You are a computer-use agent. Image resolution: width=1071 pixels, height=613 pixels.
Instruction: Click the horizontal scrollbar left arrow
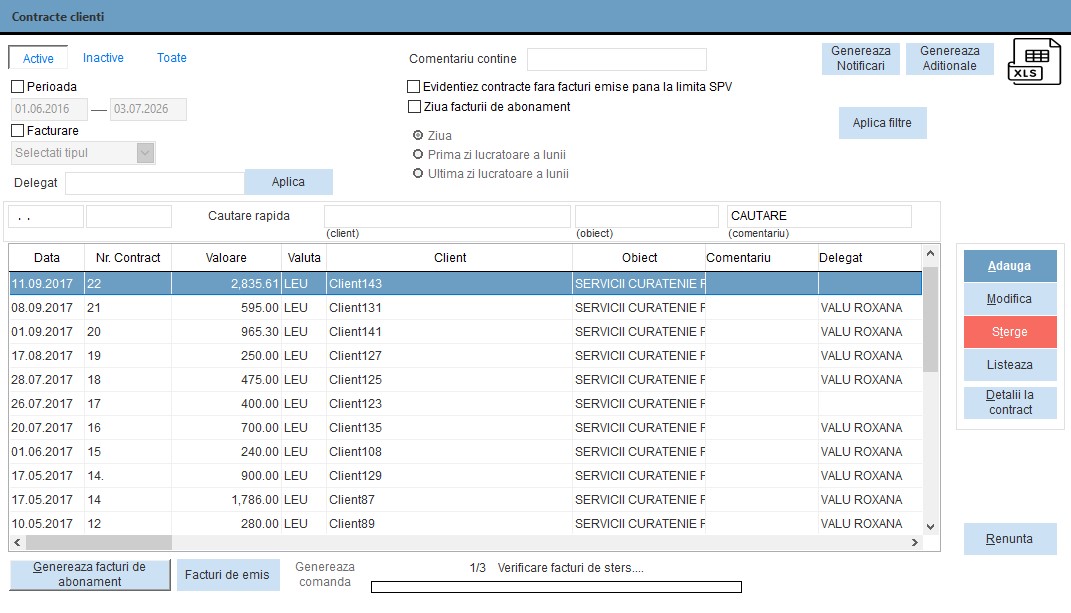tap(17, 543)
